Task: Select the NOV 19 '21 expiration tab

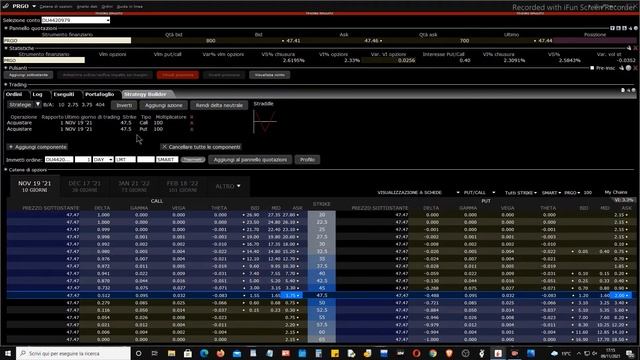Action: point(35,186)
